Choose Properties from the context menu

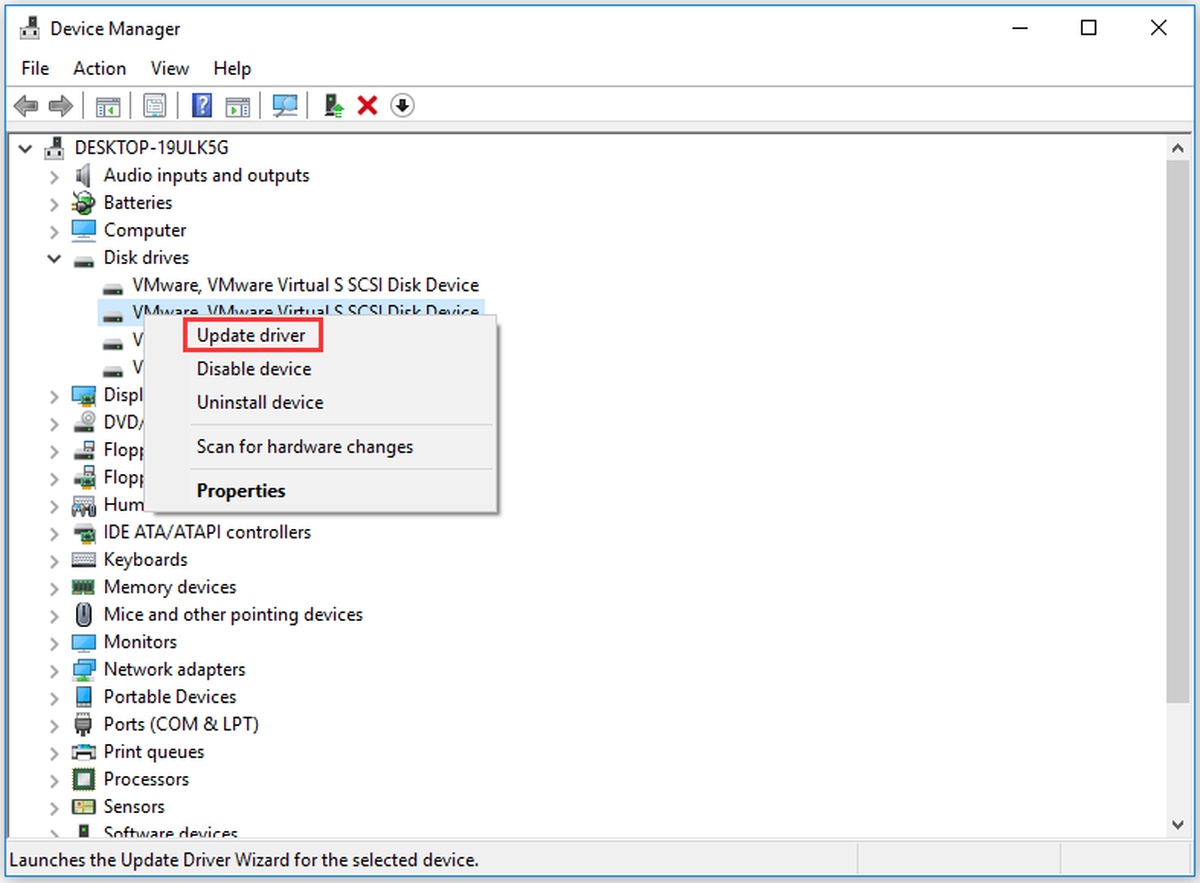click(x=322, y=491)
